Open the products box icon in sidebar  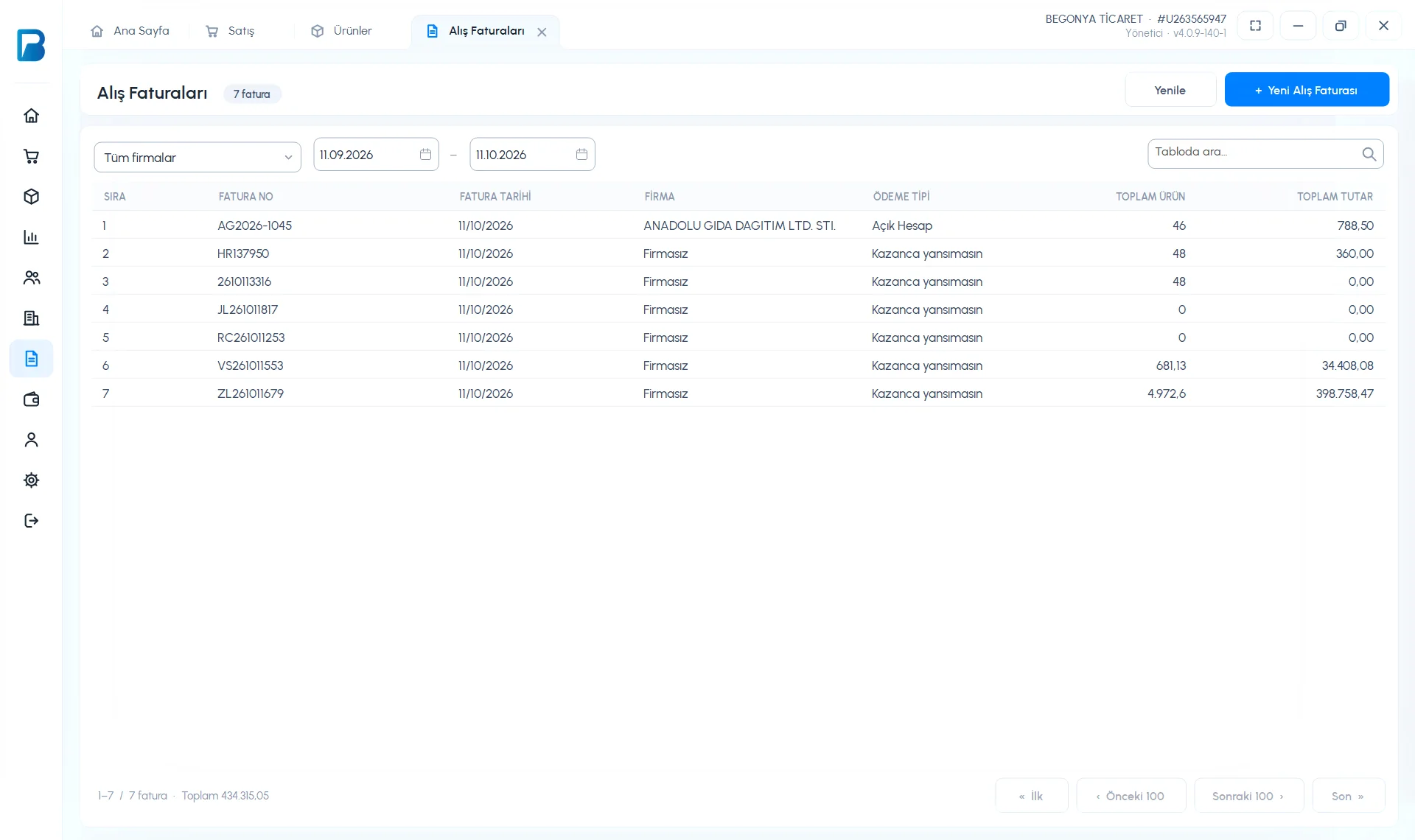tap(31, 197)
